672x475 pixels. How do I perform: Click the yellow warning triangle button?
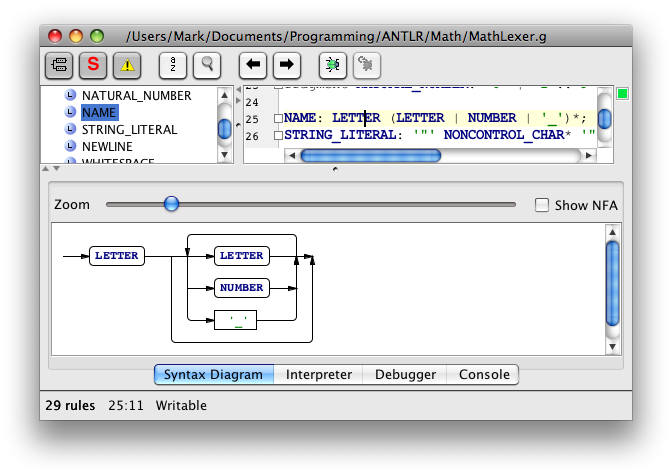tap(127, 65)
